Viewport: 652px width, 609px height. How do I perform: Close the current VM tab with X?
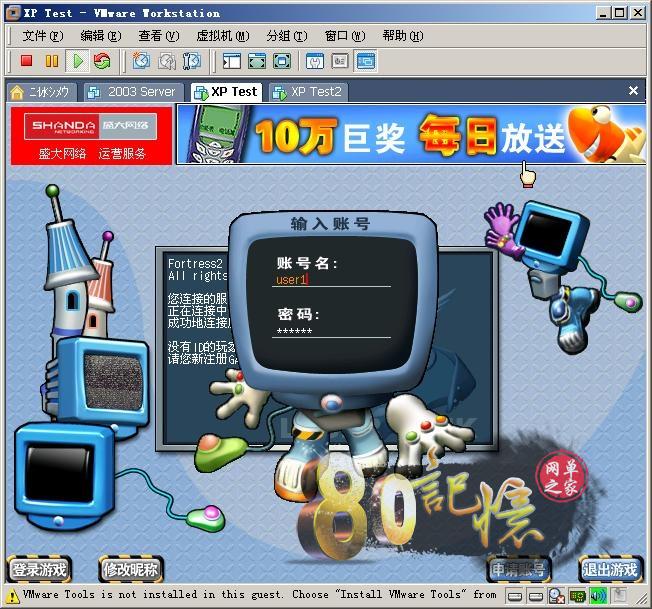(633, 91)
